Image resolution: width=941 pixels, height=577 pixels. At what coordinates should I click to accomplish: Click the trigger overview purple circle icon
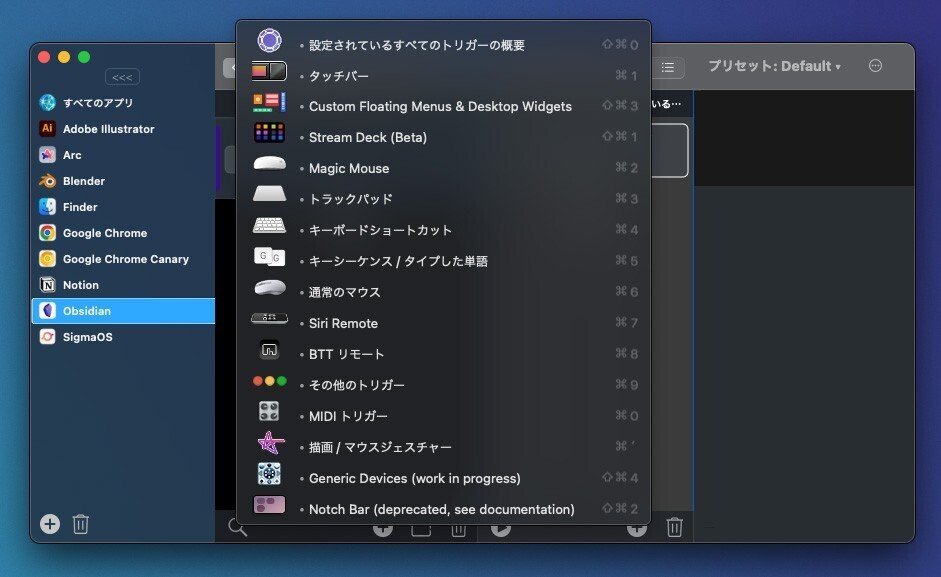(269, 40)
